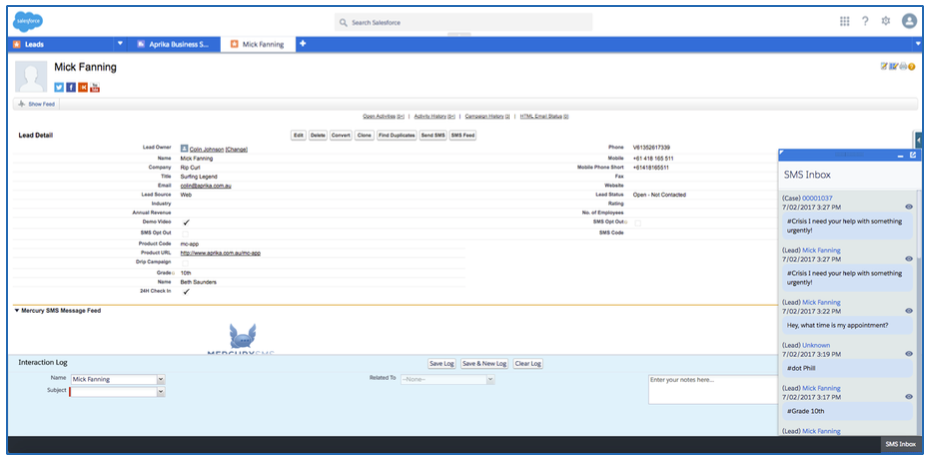Viewport: 934px width, 460px height.
Task: Open the Interaction Log Subject dropdown
Action: pyautogui.click(x=160, y=392)
